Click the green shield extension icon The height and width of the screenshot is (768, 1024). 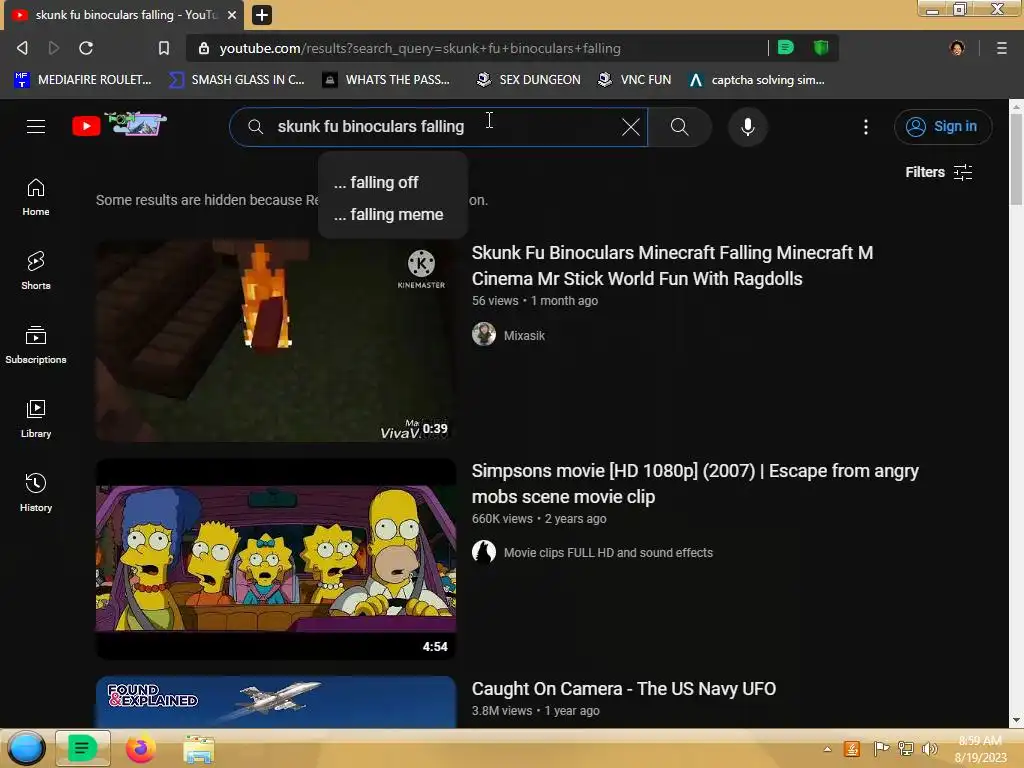coord(821,47)
